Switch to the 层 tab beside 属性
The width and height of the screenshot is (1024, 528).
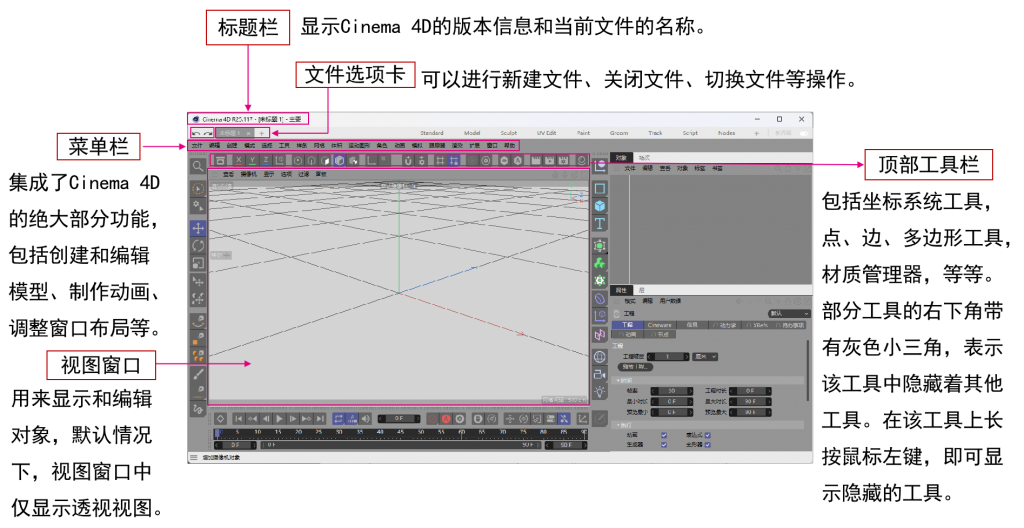(x=642, y=290)
